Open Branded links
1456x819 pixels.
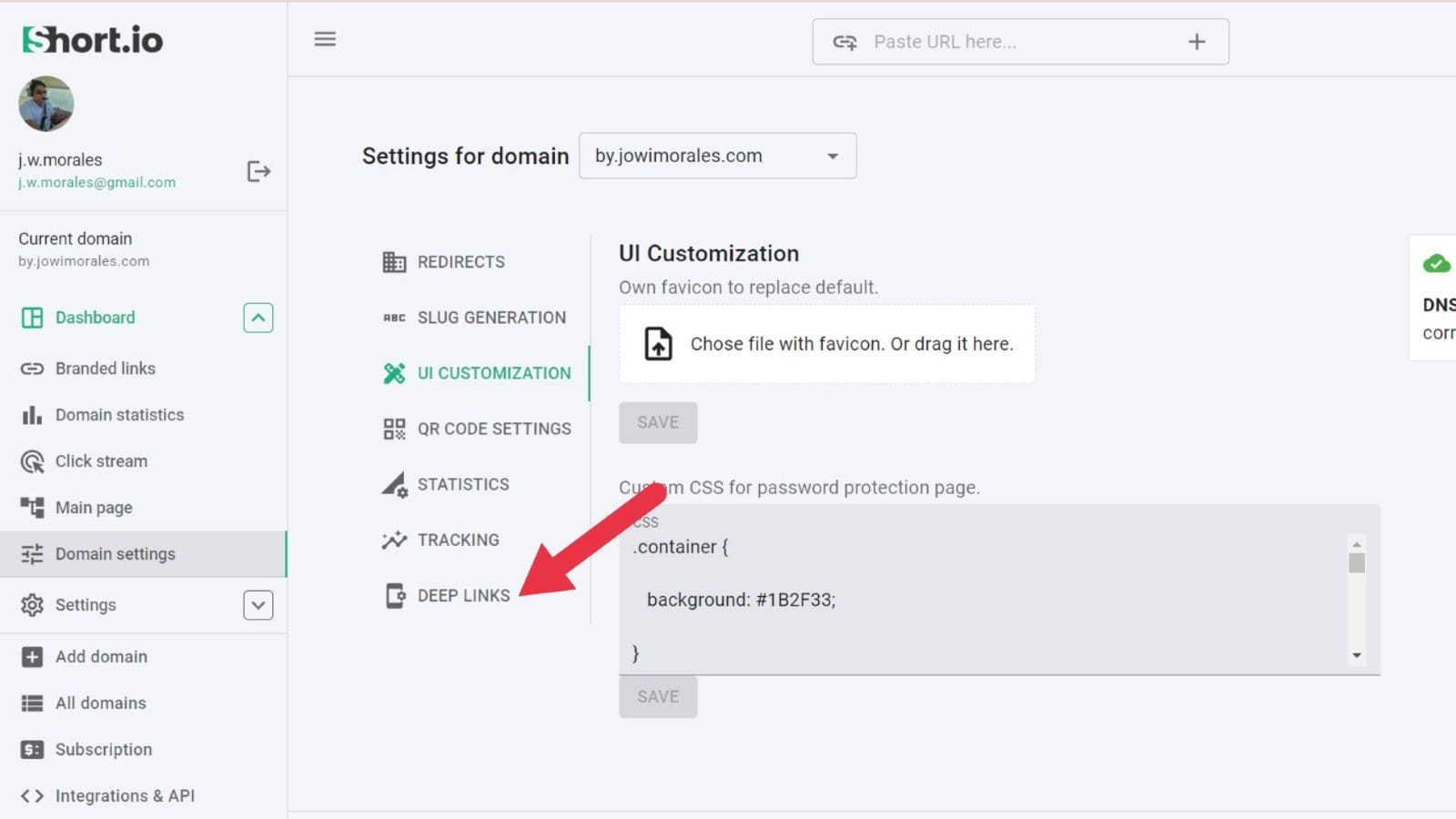point(106,369)
